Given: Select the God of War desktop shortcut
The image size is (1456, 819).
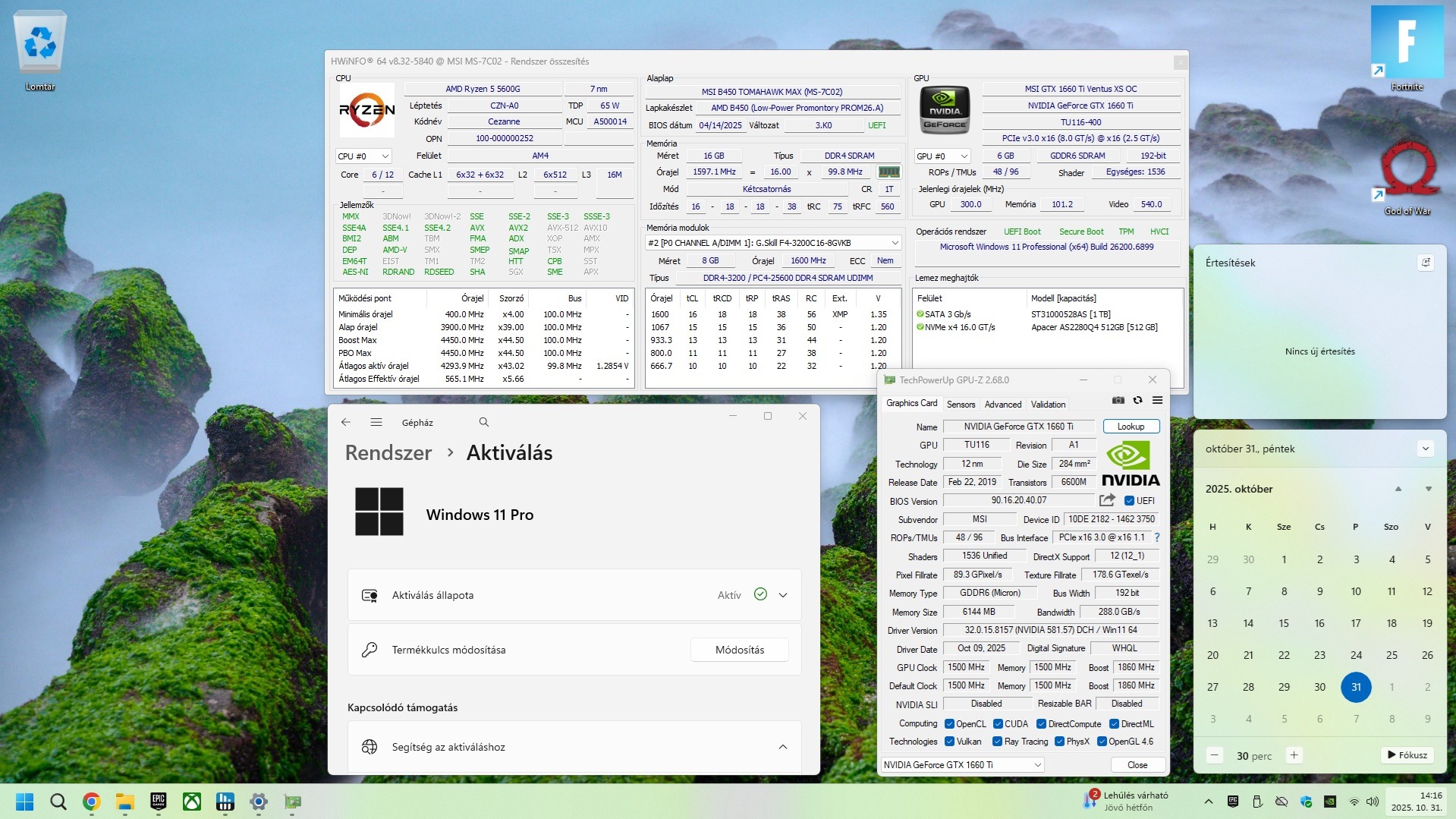Looking at the screenshot, I should 1407,178.
